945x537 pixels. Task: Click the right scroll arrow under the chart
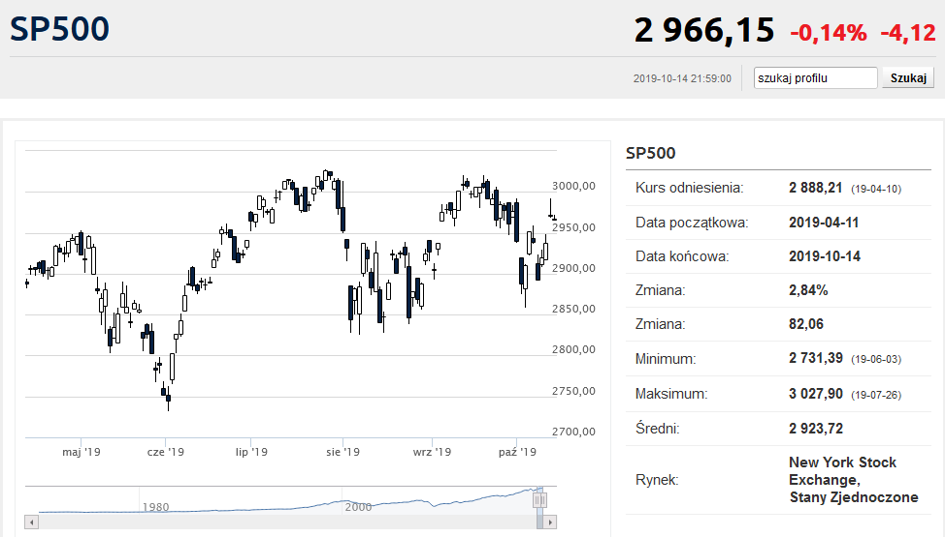pos(550,522)
